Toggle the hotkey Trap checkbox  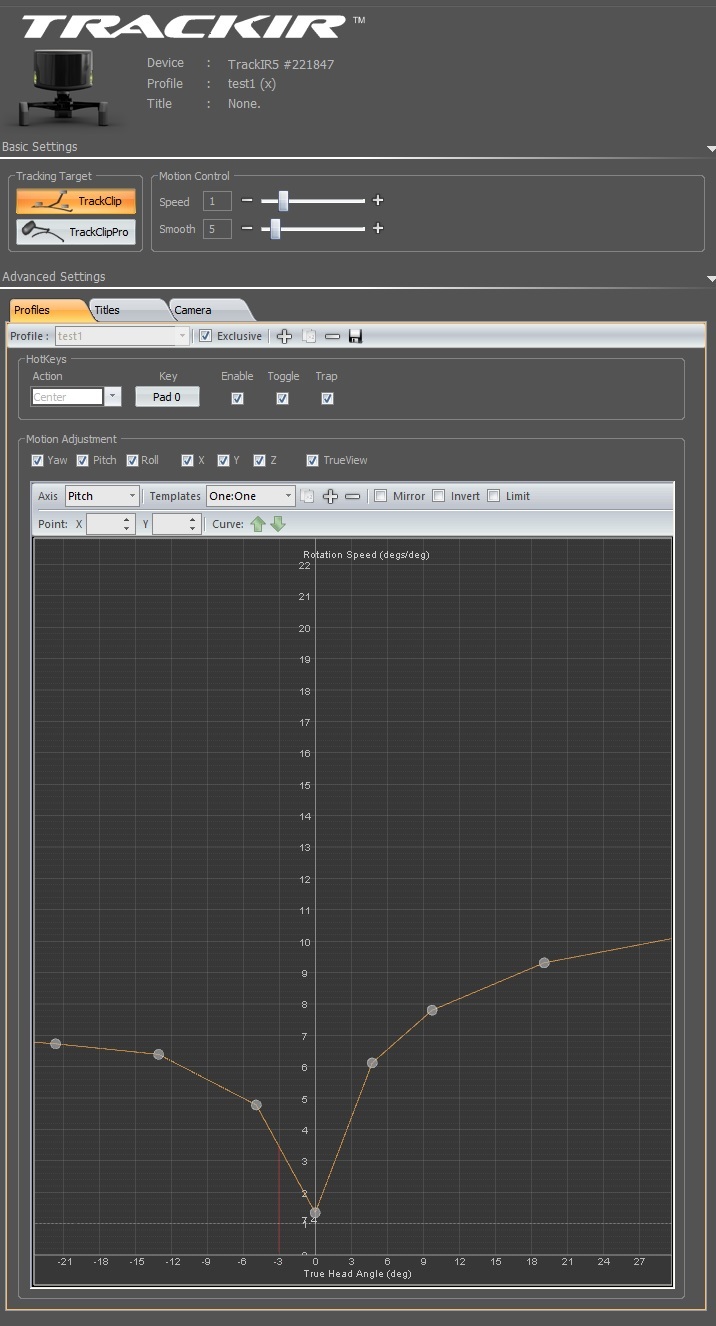(327, 398)
